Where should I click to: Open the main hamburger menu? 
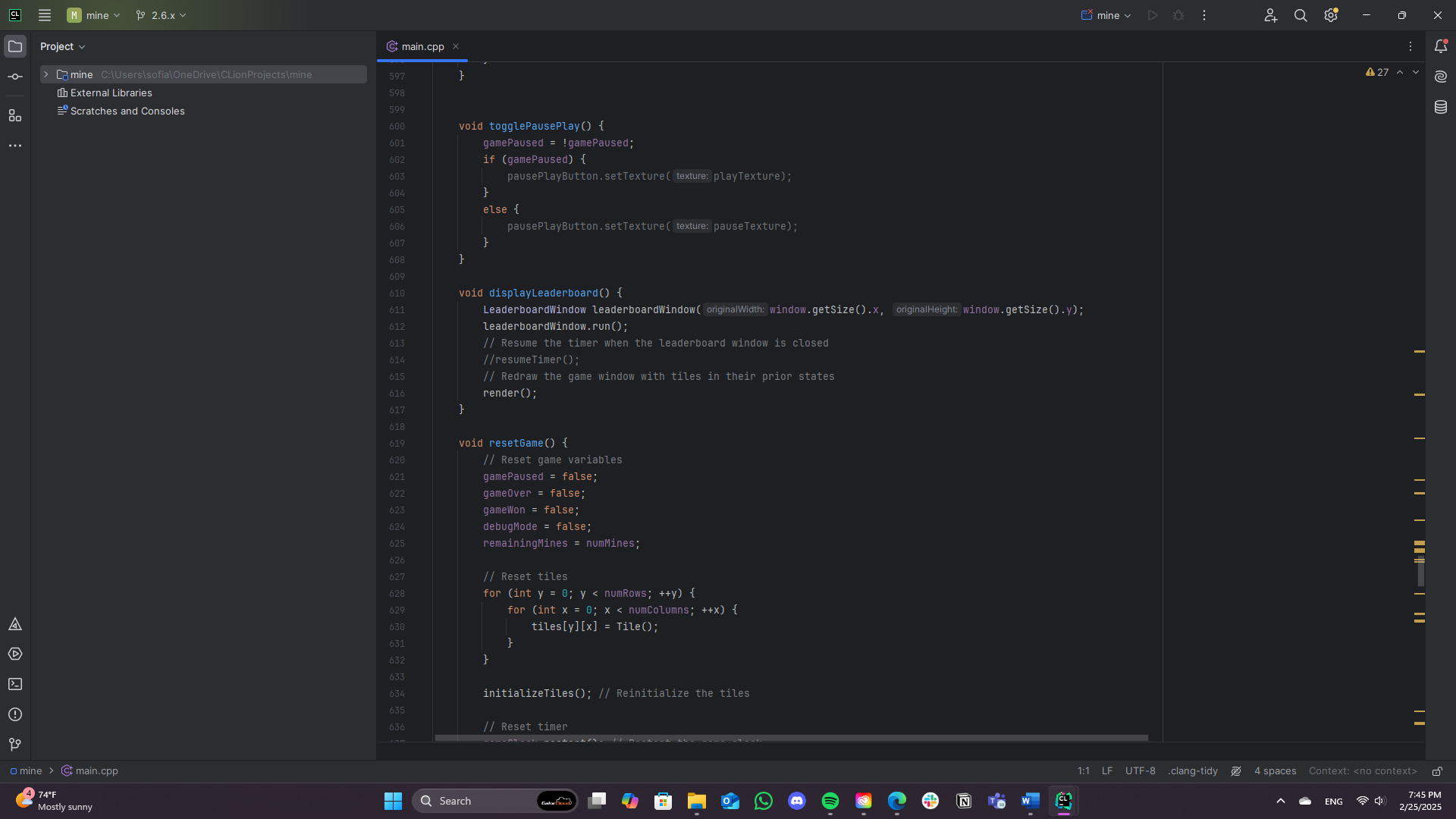pos(45,15)
